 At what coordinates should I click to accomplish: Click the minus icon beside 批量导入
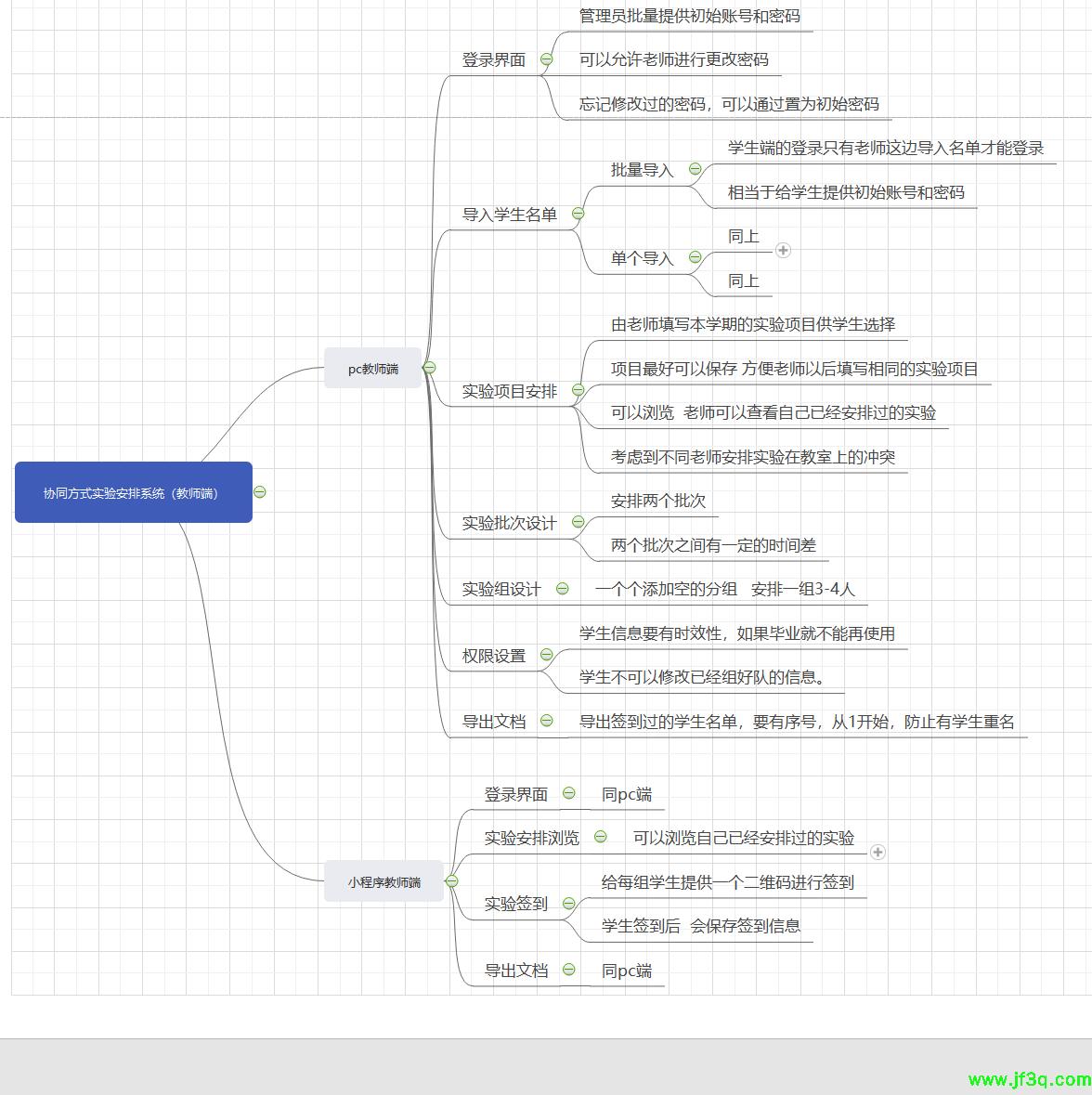(x=695, y=169)
